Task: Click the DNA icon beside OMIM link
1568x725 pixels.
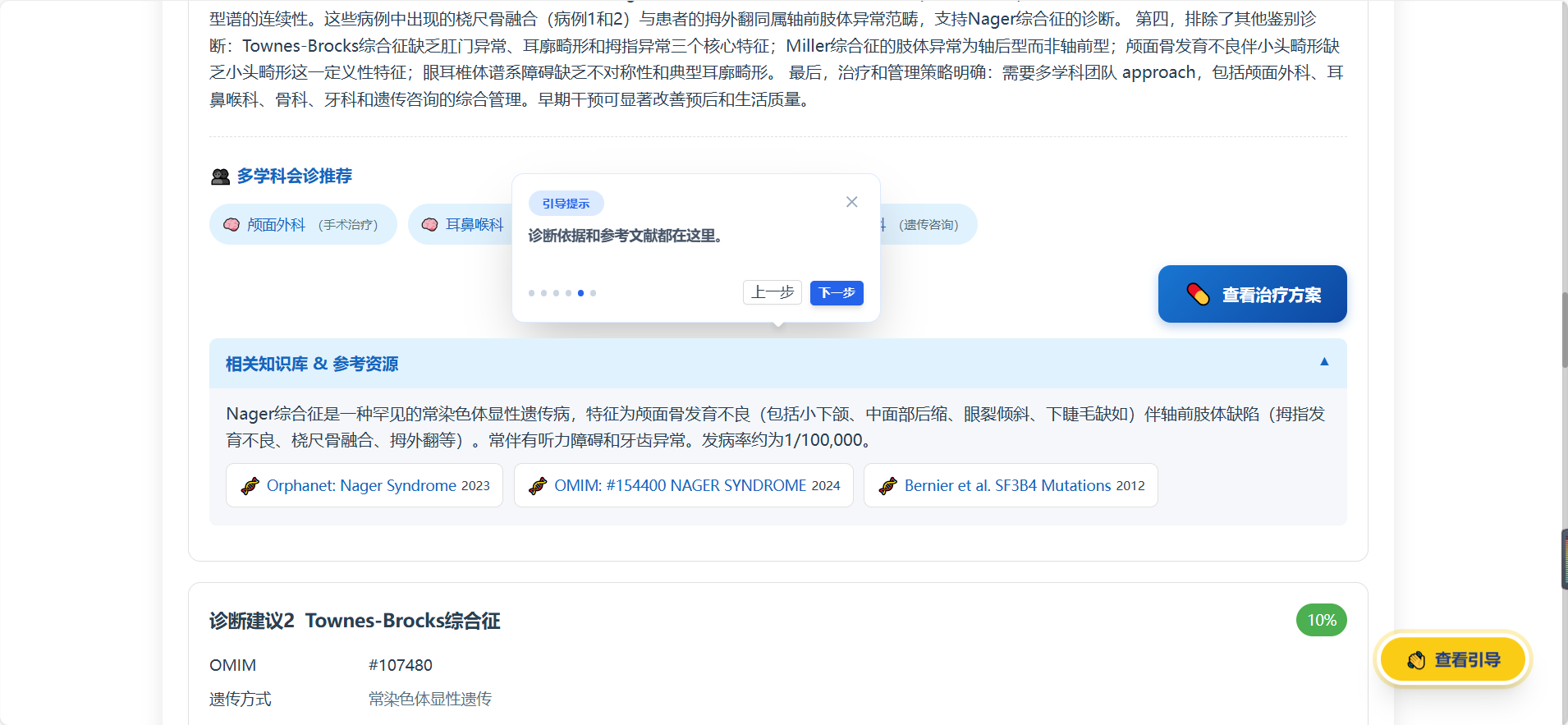Action: pos(538,486)
